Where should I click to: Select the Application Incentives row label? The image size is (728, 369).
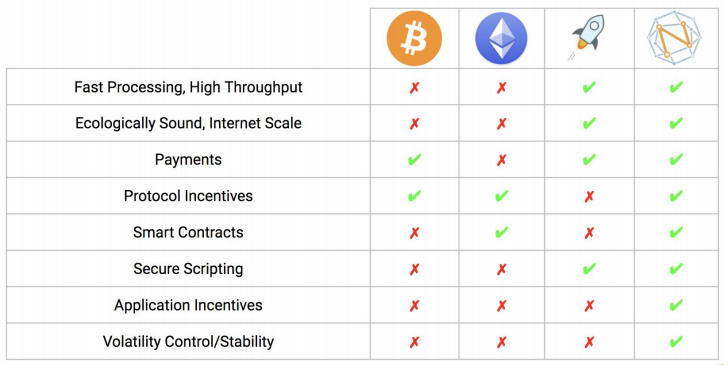point(188,305)
